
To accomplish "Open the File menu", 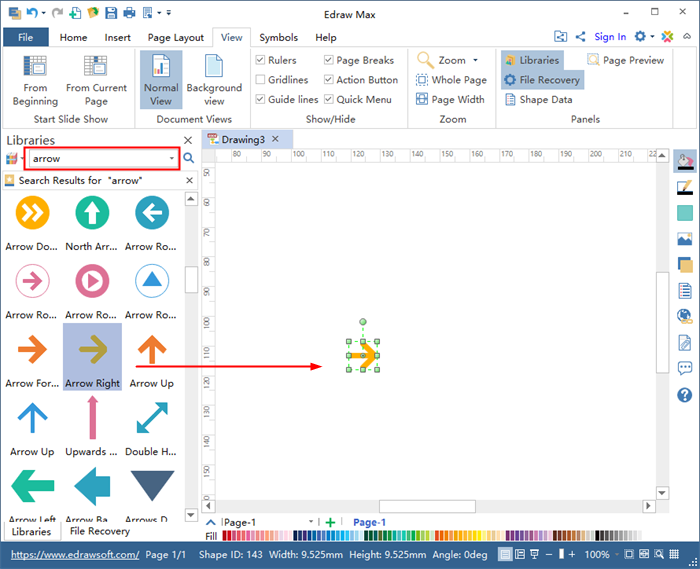I will coord(25,37).
